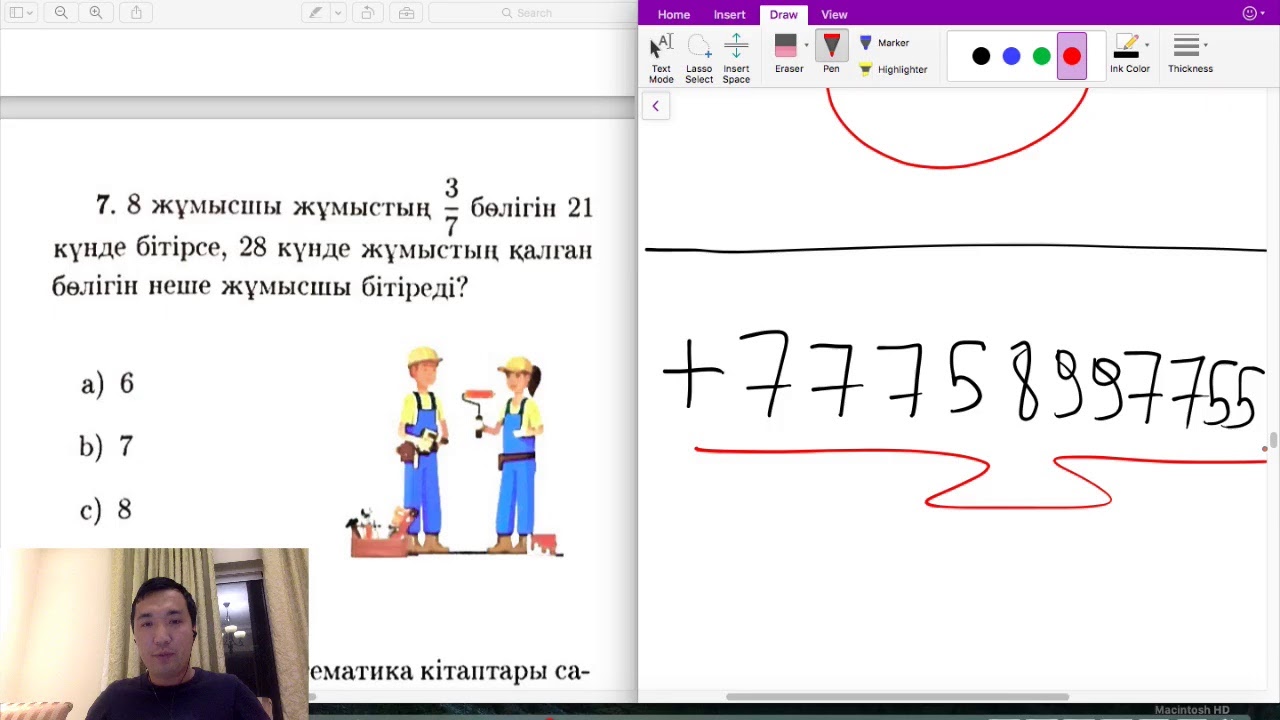Click the OneNote horizontal scrollbar
Viewport: 1280px width, 720px height.
coord(898,697)
